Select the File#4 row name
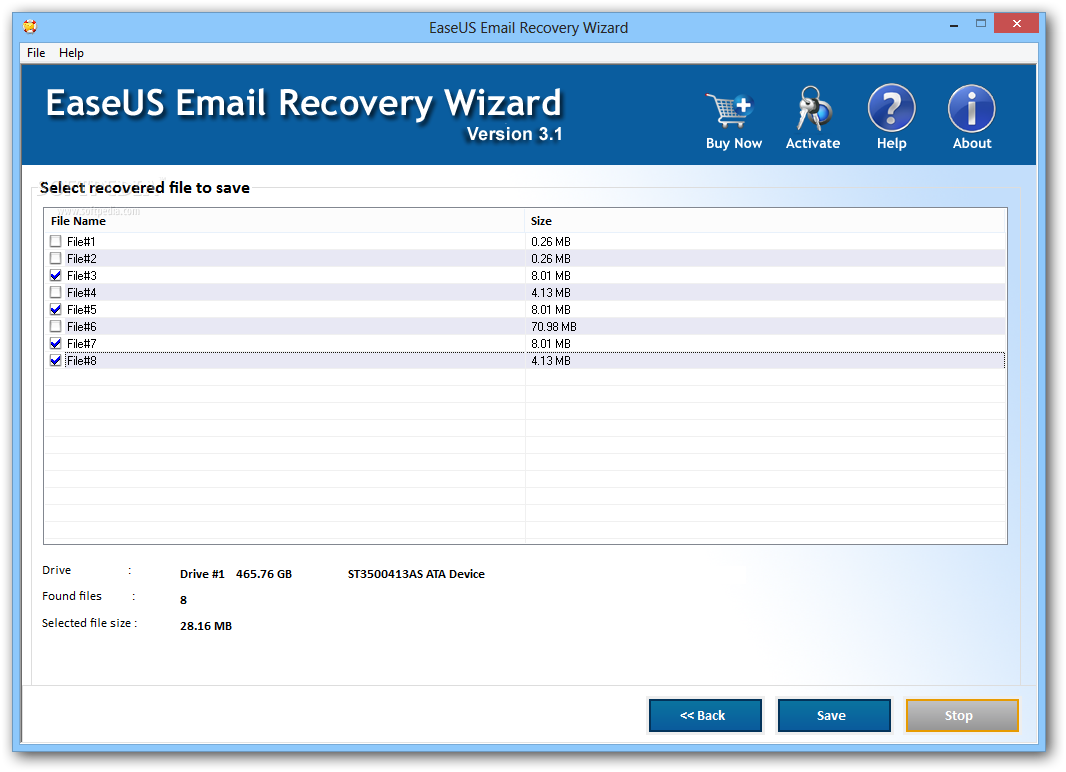1066x772 pixels. [x=82, y=292]
